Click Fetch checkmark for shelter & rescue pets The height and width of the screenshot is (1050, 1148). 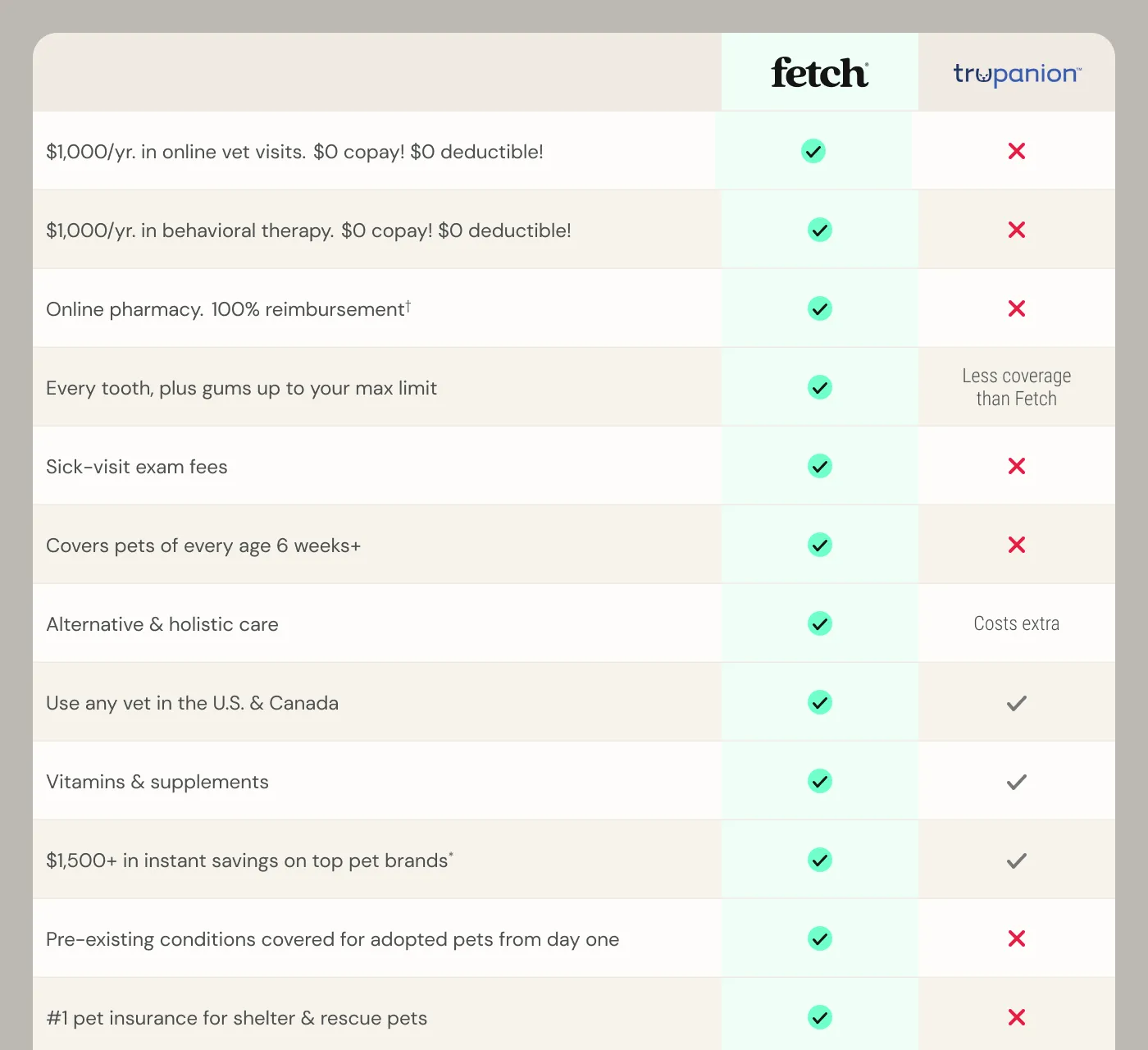pyautogui.click(x=820, y=1017)
